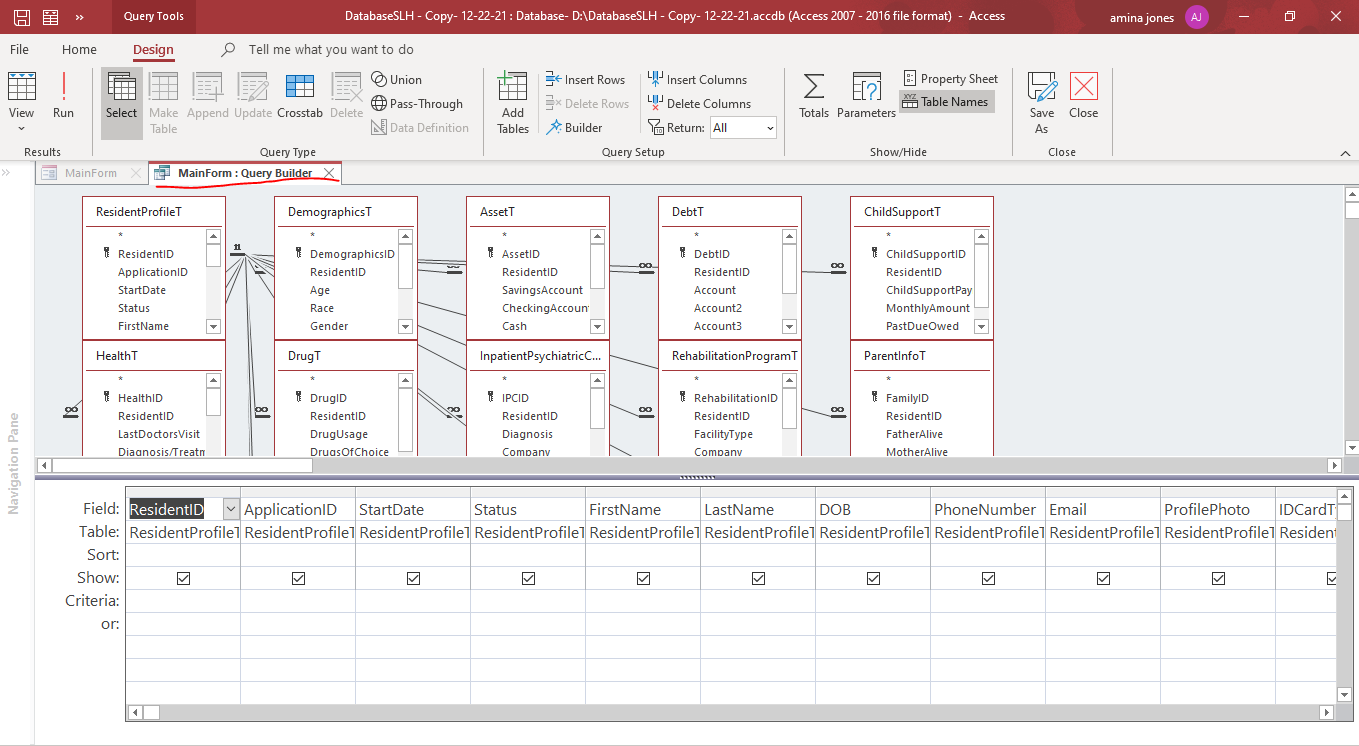
Task: Click the Property Sheet icon
Action: [910, 79]
